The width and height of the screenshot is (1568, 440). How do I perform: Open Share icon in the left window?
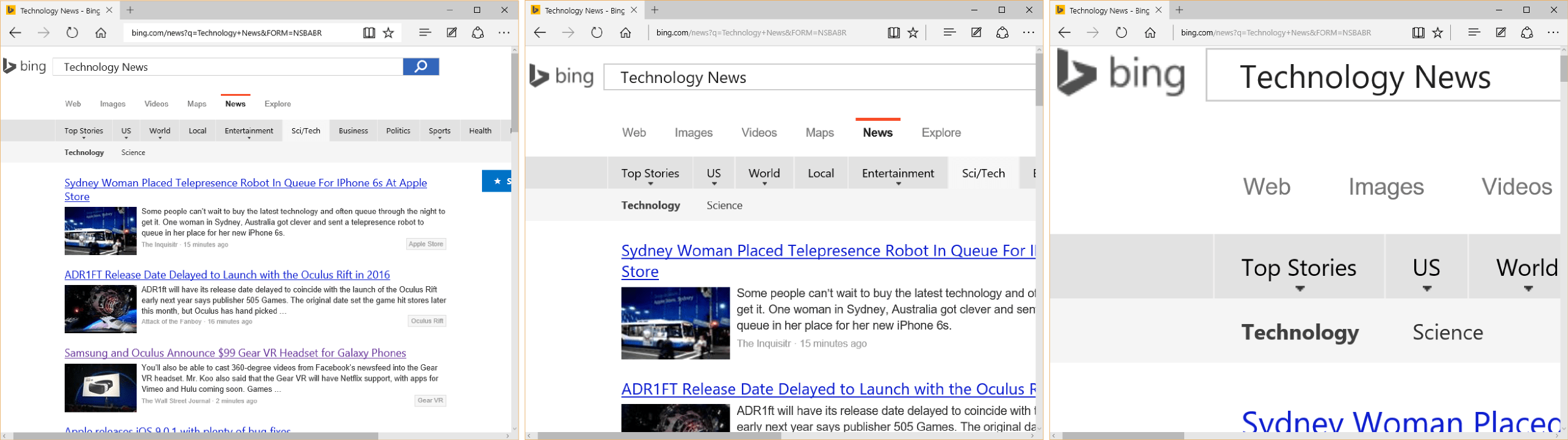478,33
